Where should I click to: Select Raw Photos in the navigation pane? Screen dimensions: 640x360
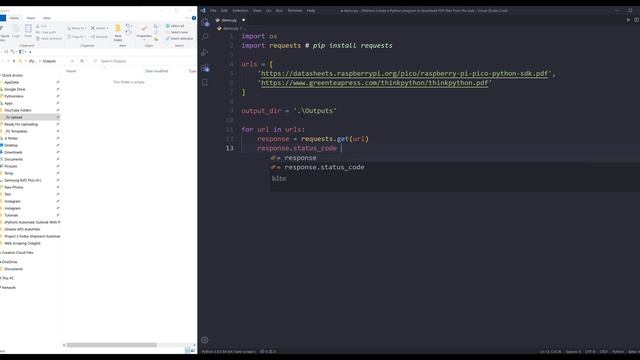click(13, 187)
